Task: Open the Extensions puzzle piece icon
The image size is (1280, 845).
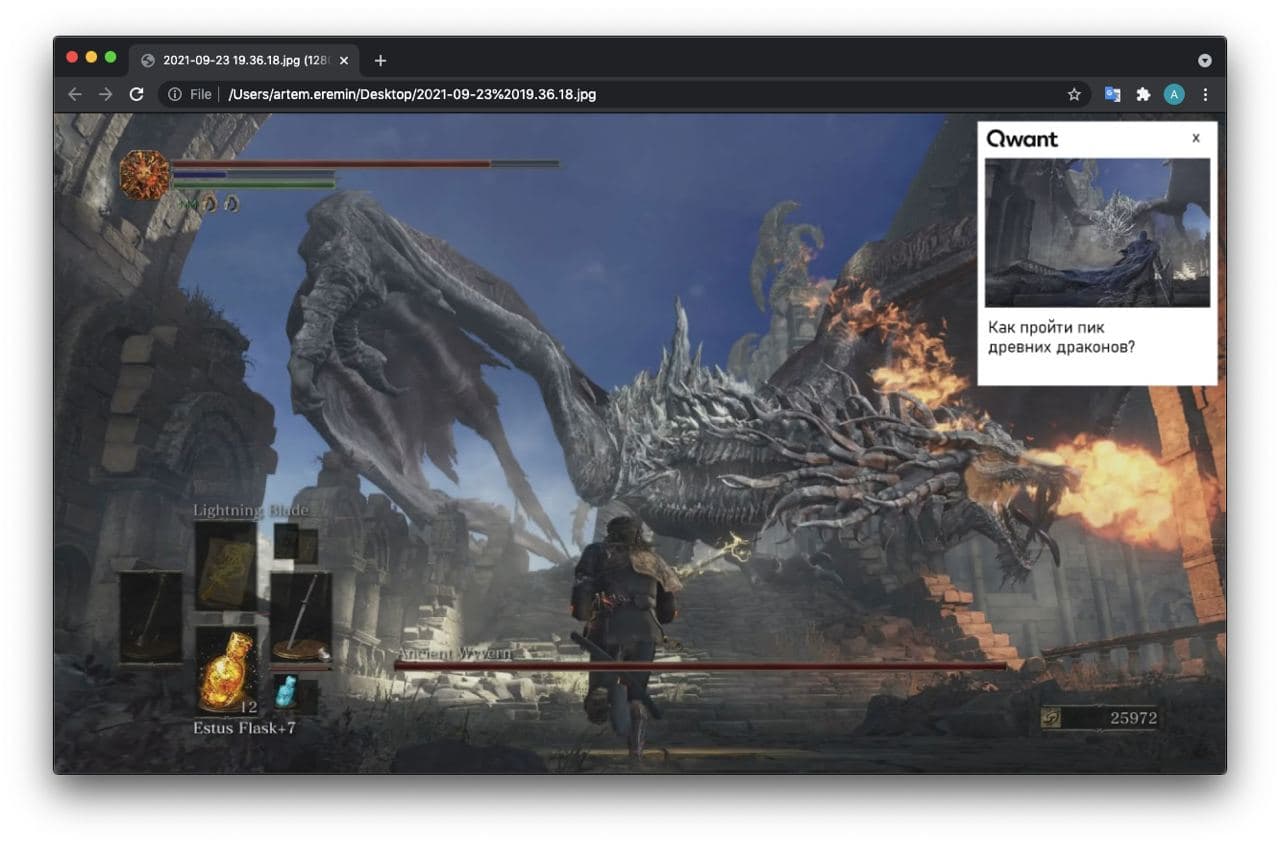Action: pos(1143,94)
